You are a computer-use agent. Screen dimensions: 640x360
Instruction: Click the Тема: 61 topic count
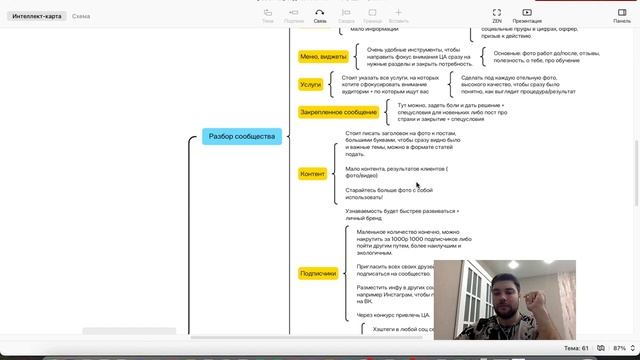576,348
